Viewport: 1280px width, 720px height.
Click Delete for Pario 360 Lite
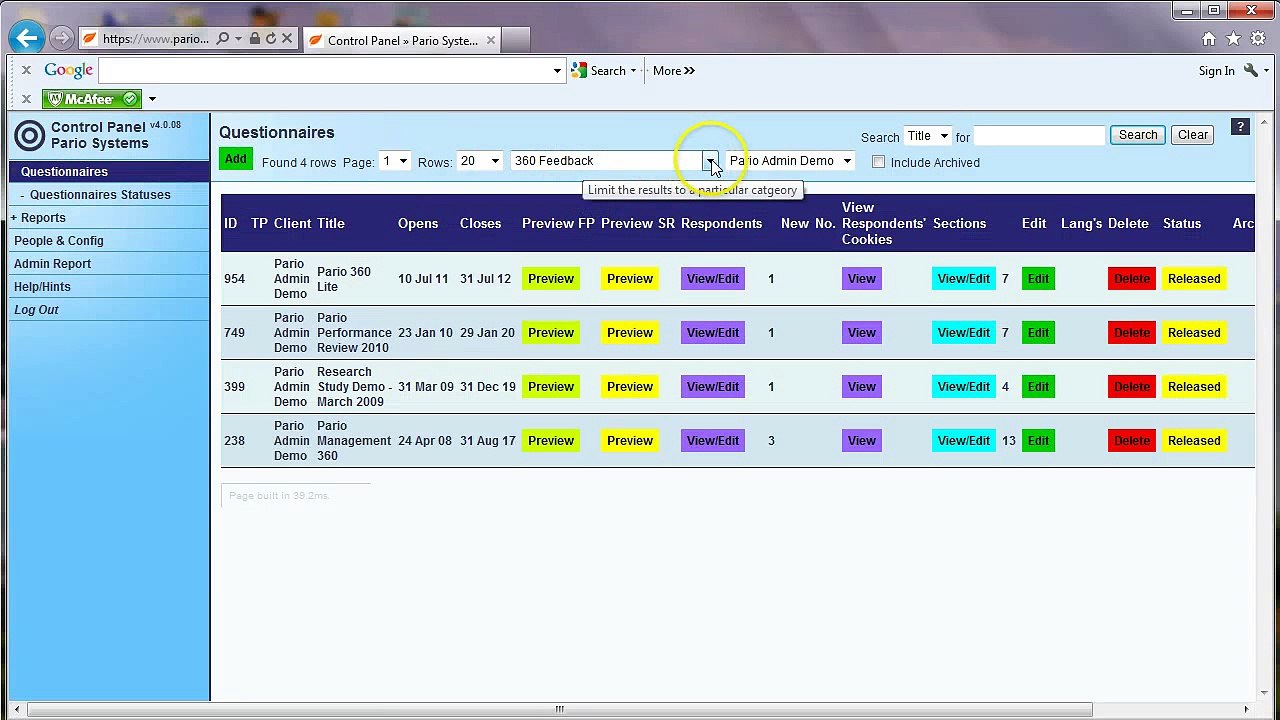point(1131,279)
